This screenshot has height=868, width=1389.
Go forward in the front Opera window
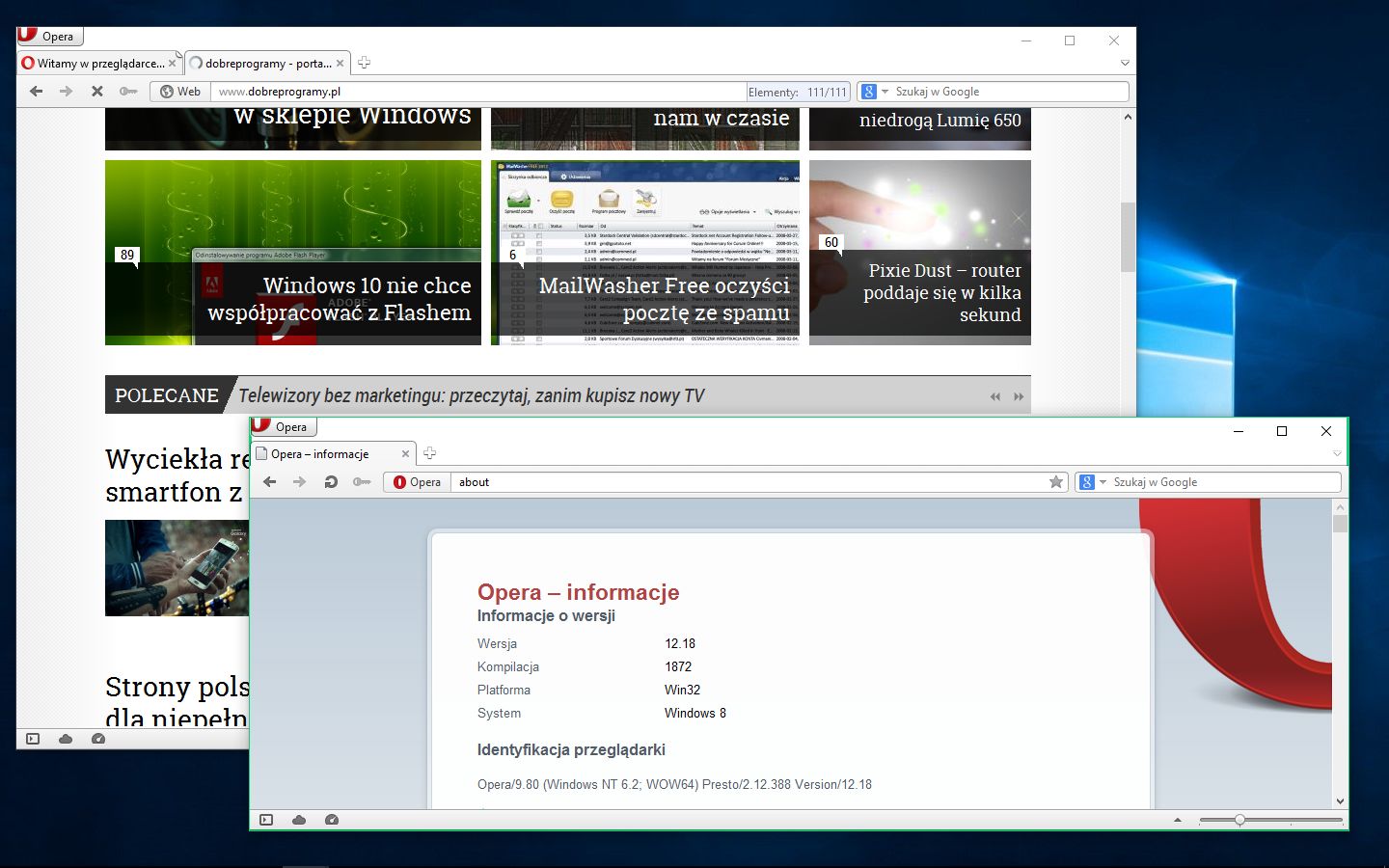point(300,482)
